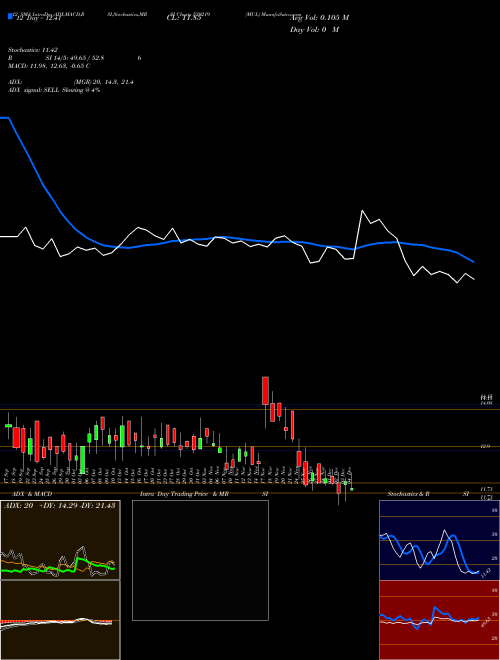The height and width of the screenshot is (660, 500).
Task: Click the 'Stochastics & R SI' panel title
Action: pyautogui.click(x=428, y=494)
